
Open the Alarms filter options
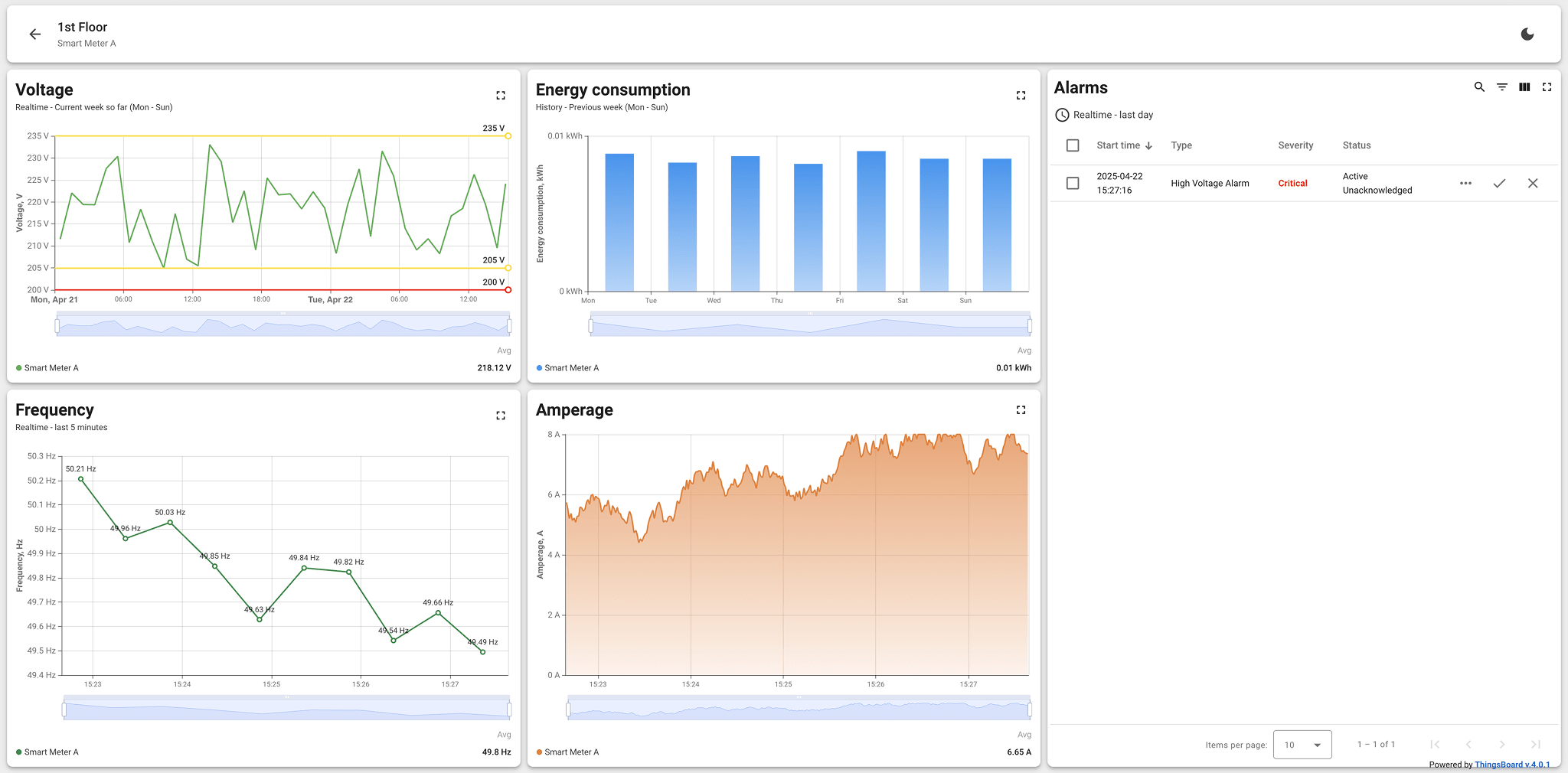(1502, 87)
